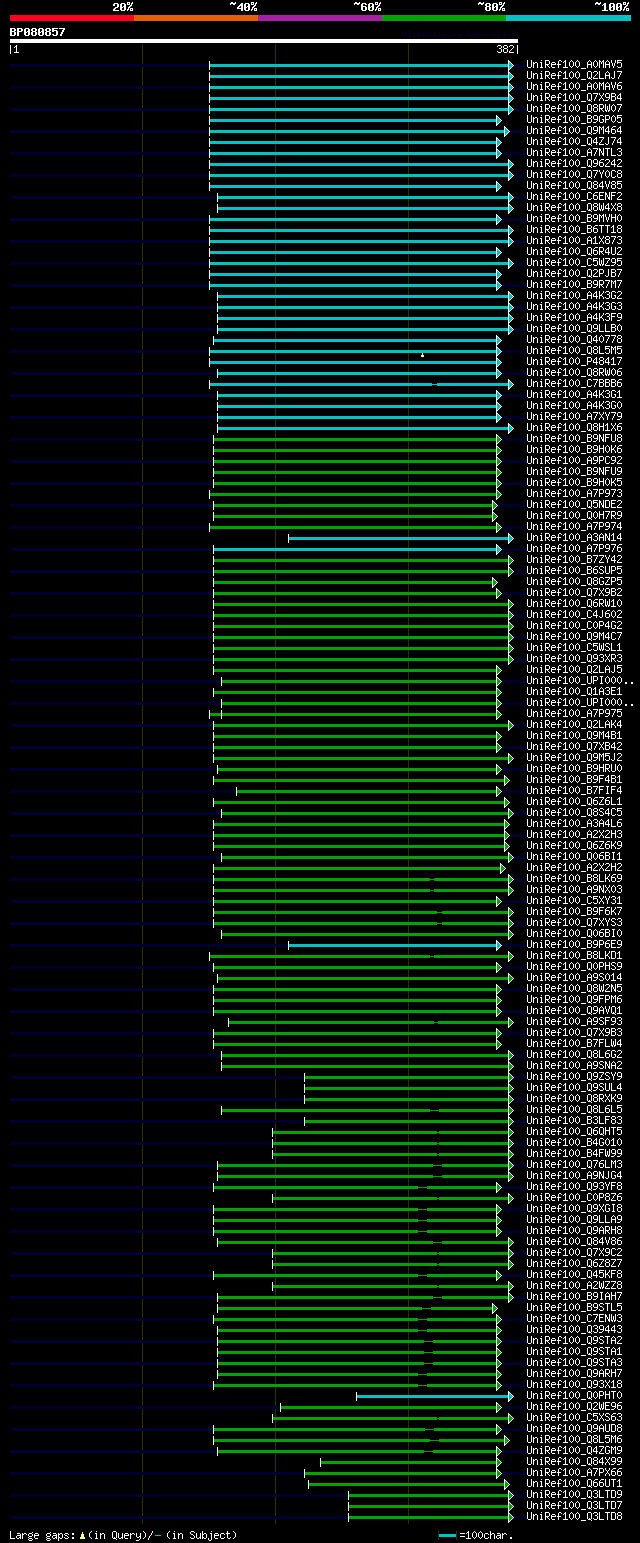Select hit UniRef100_Q8RW07

click(574, 108)
